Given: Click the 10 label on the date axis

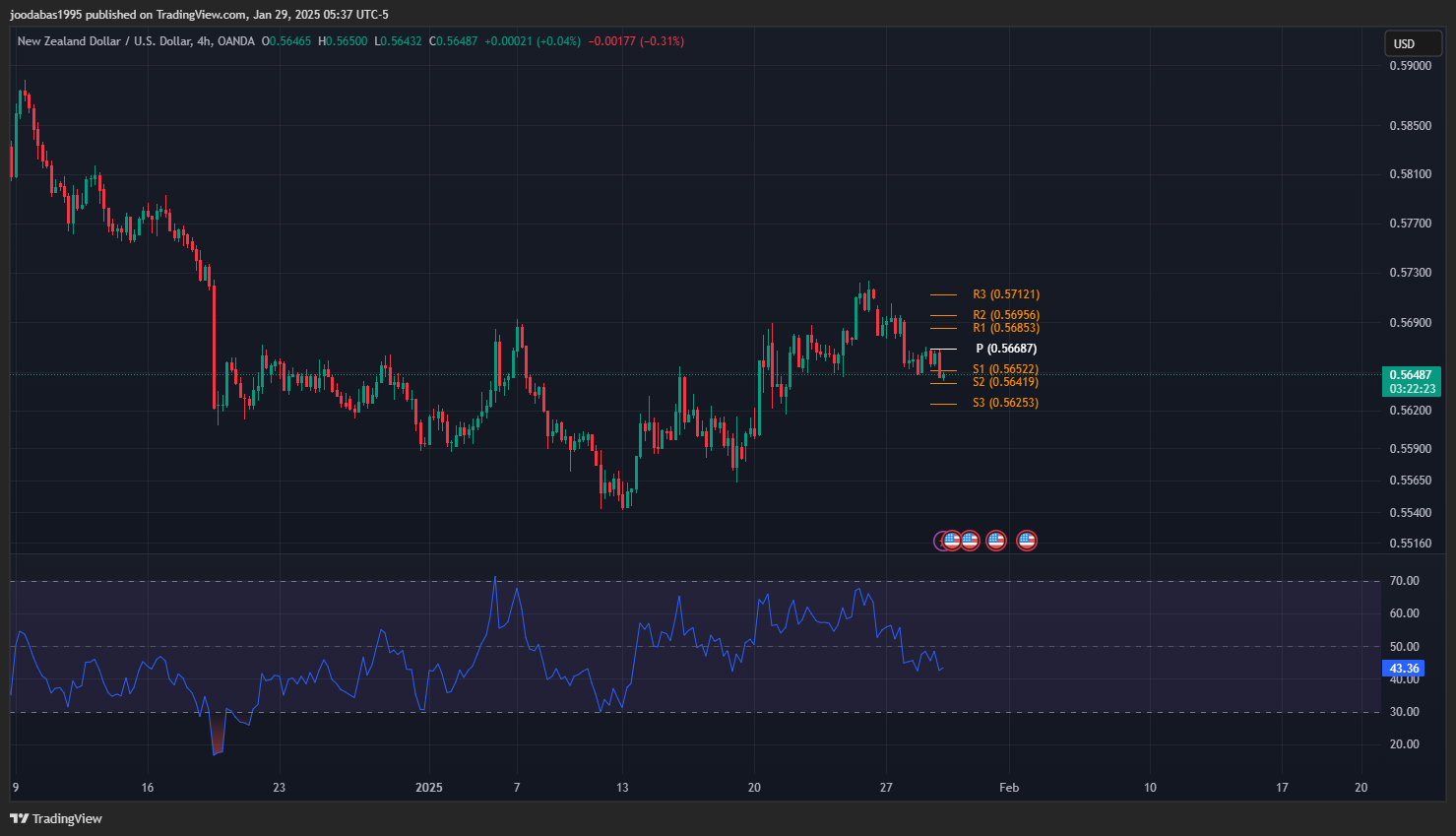Looking at the screenshot, I should click(x=1150, y=788).
